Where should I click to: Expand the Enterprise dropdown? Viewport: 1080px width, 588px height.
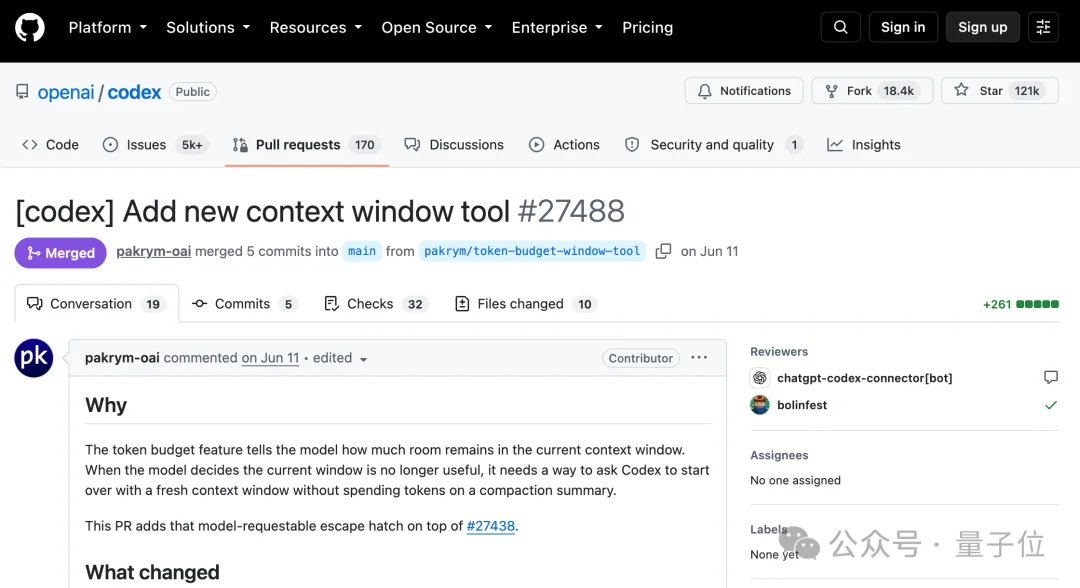click(557, 28)
